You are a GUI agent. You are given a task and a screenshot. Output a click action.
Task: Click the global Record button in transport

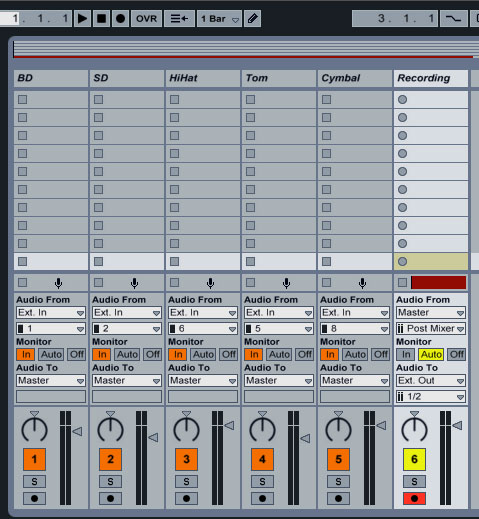[120, 19]
